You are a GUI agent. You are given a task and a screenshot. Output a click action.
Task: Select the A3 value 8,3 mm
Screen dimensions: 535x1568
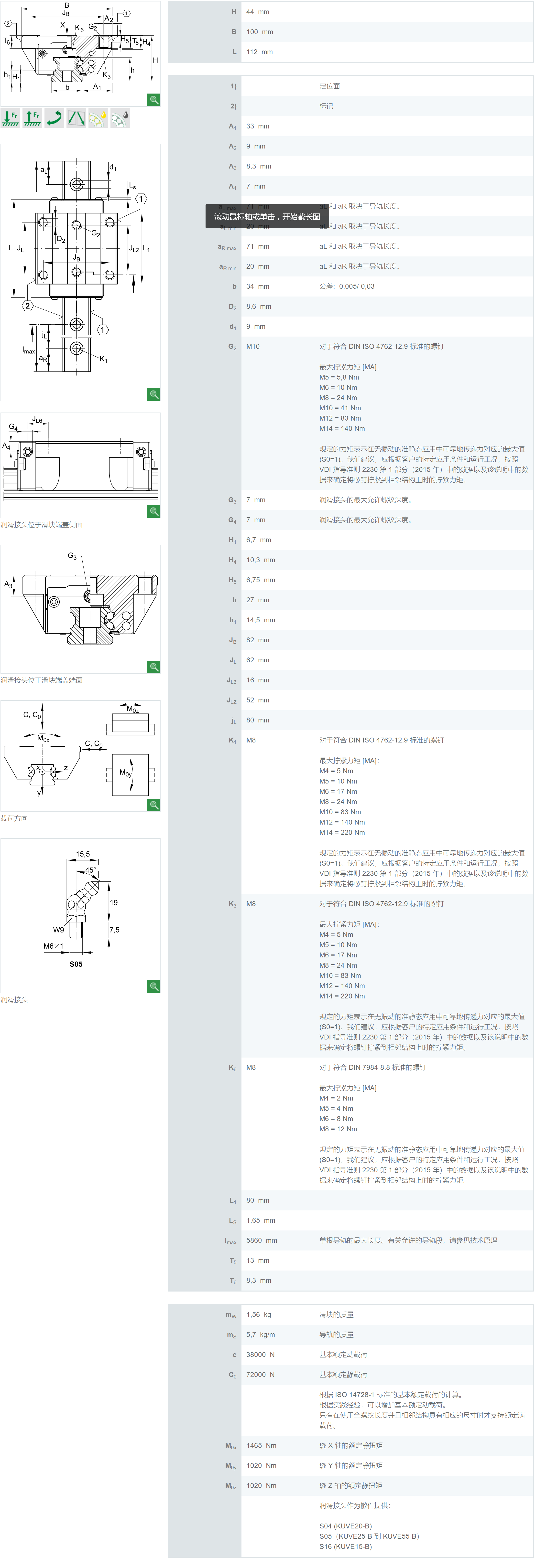coord(259,166)
